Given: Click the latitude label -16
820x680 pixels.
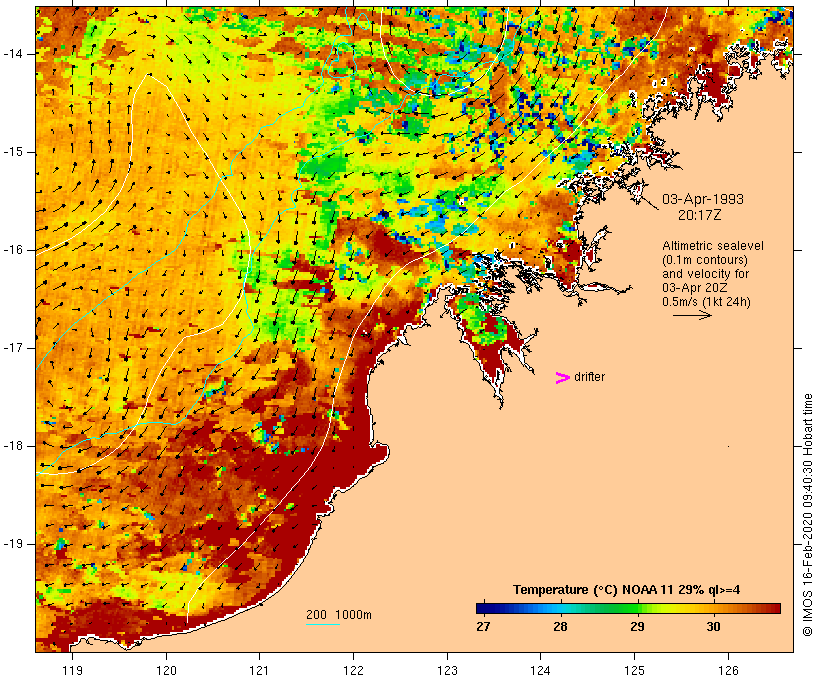Looking at the screenshot, I should (13, 250).
